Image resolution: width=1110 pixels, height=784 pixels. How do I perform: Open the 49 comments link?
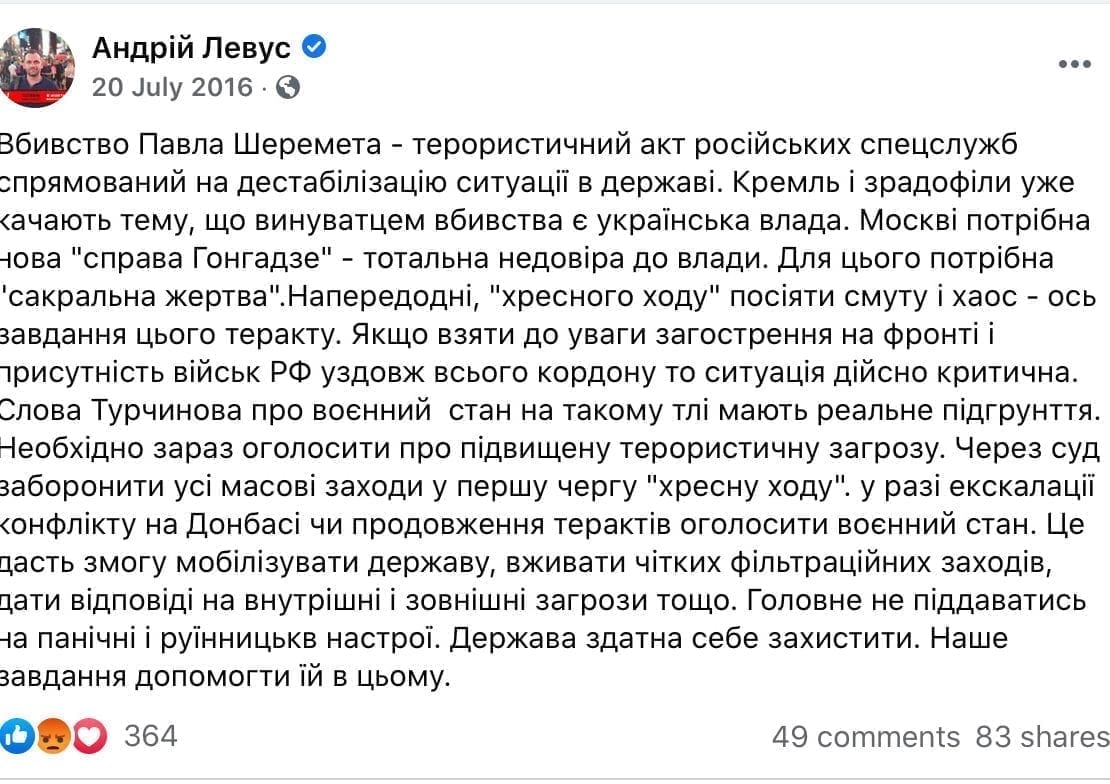pyautogui.click(x=866, y=737)
